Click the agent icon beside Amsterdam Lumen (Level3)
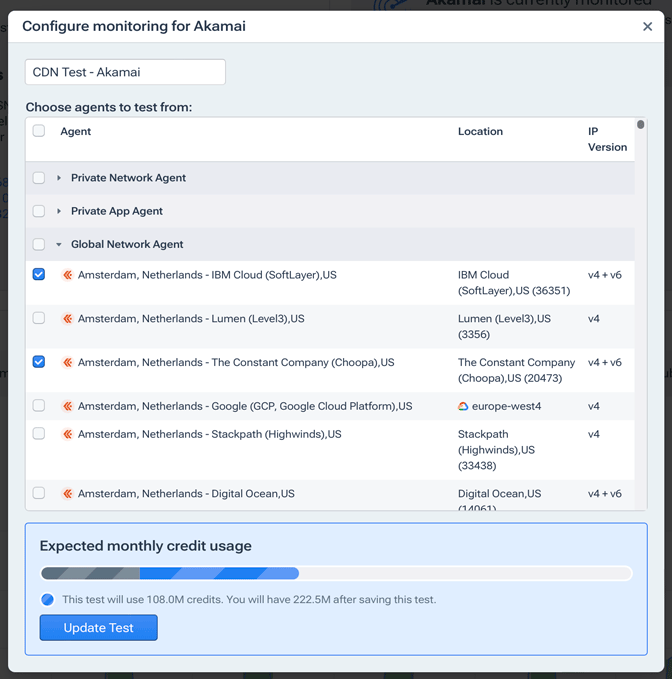Viewport: 672px width, 679px height. (68, 319)
